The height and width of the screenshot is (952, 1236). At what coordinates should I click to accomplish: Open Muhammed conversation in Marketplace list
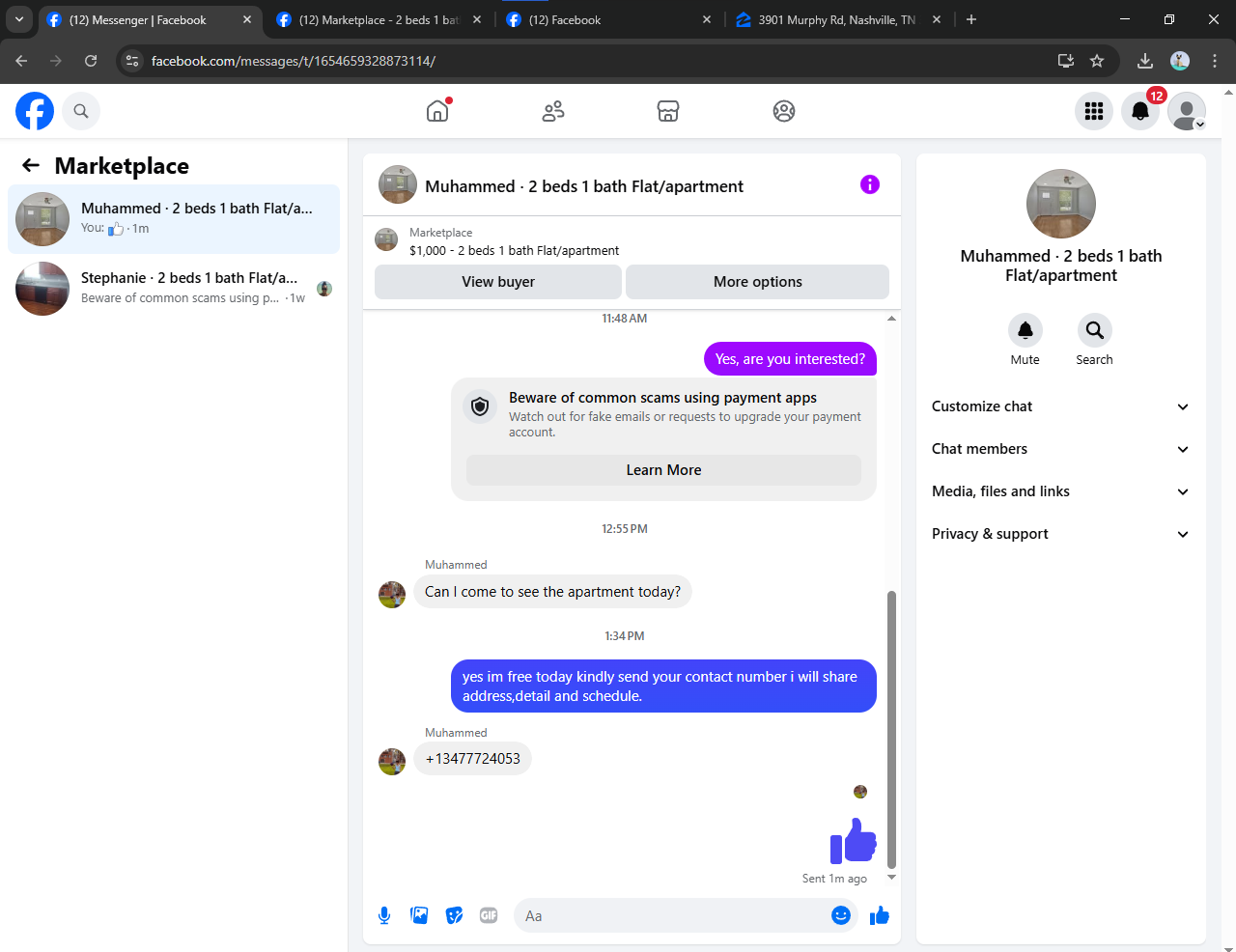[174, 219]
